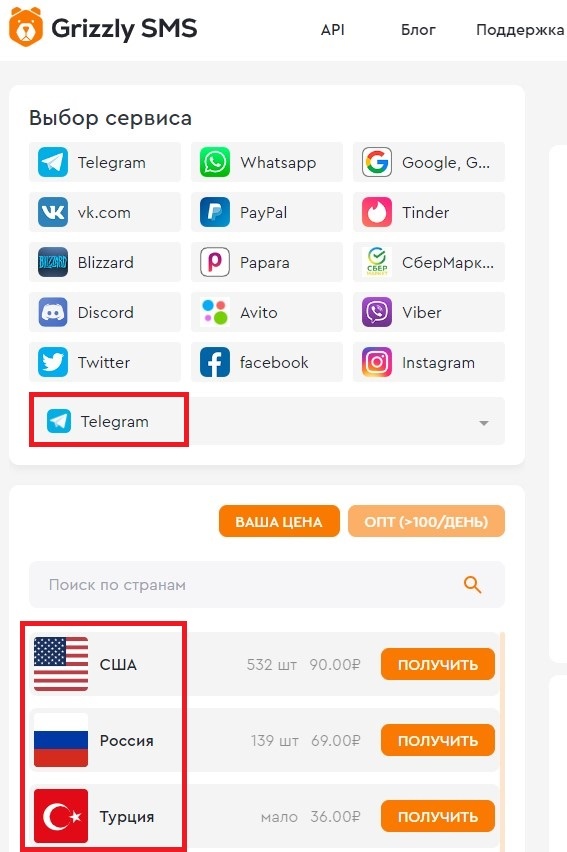
Task: Select the Viber service icon
Action: tap(377, 312)
